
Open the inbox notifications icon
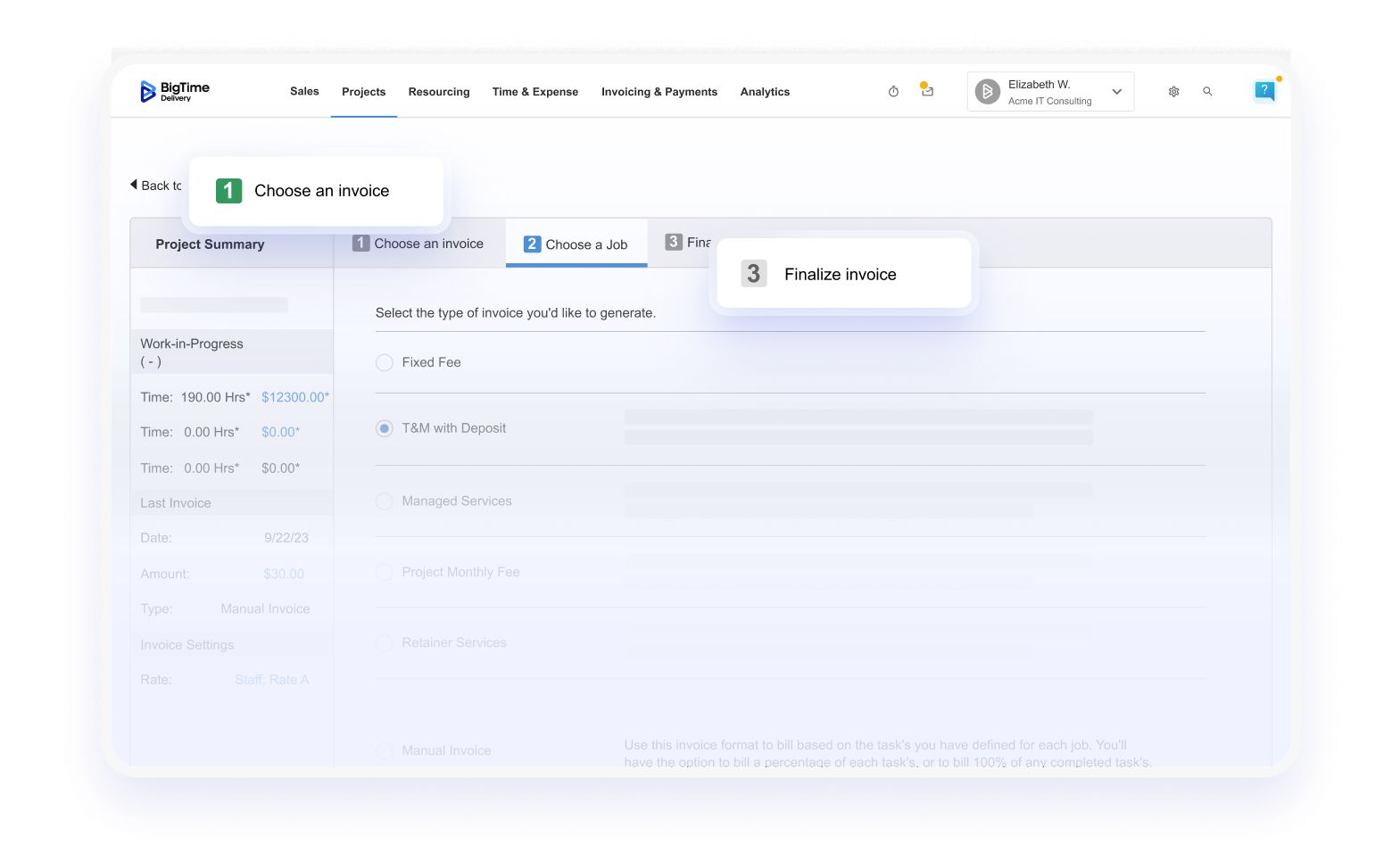pos(927,91)
